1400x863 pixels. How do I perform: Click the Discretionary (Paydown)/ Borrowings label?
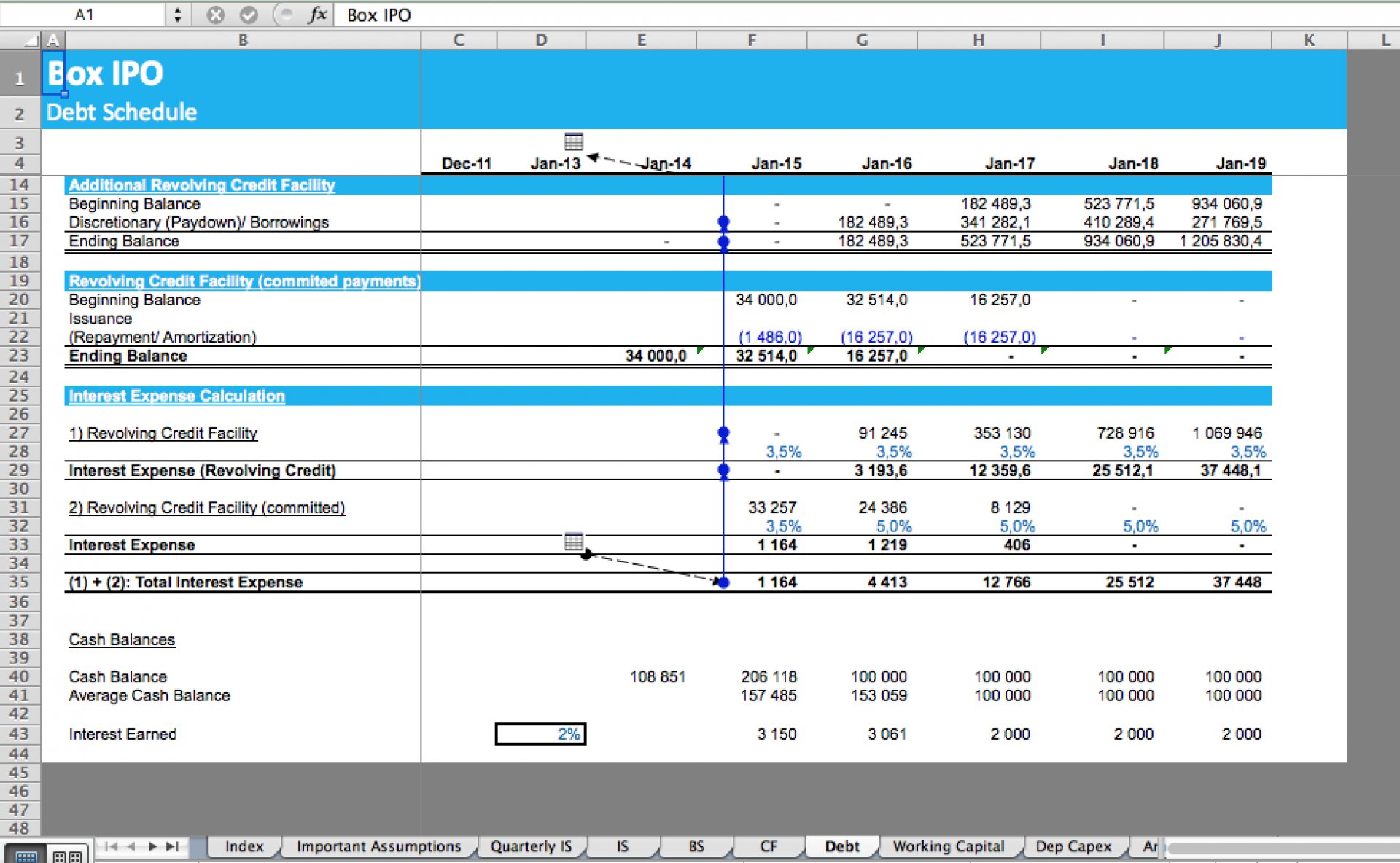tap(198, 222)
